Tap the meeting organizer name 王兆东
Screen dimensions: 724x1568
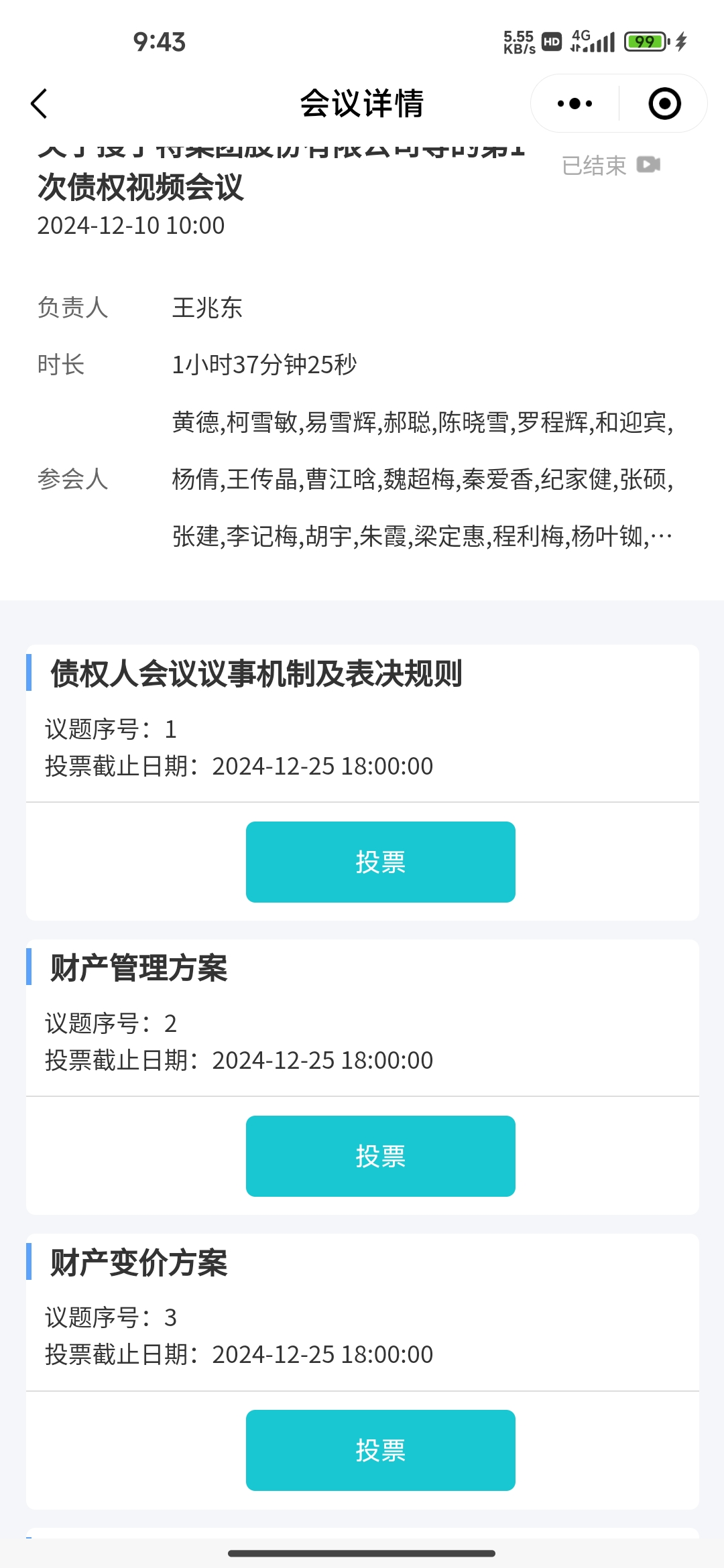click(x=207, y=308)
